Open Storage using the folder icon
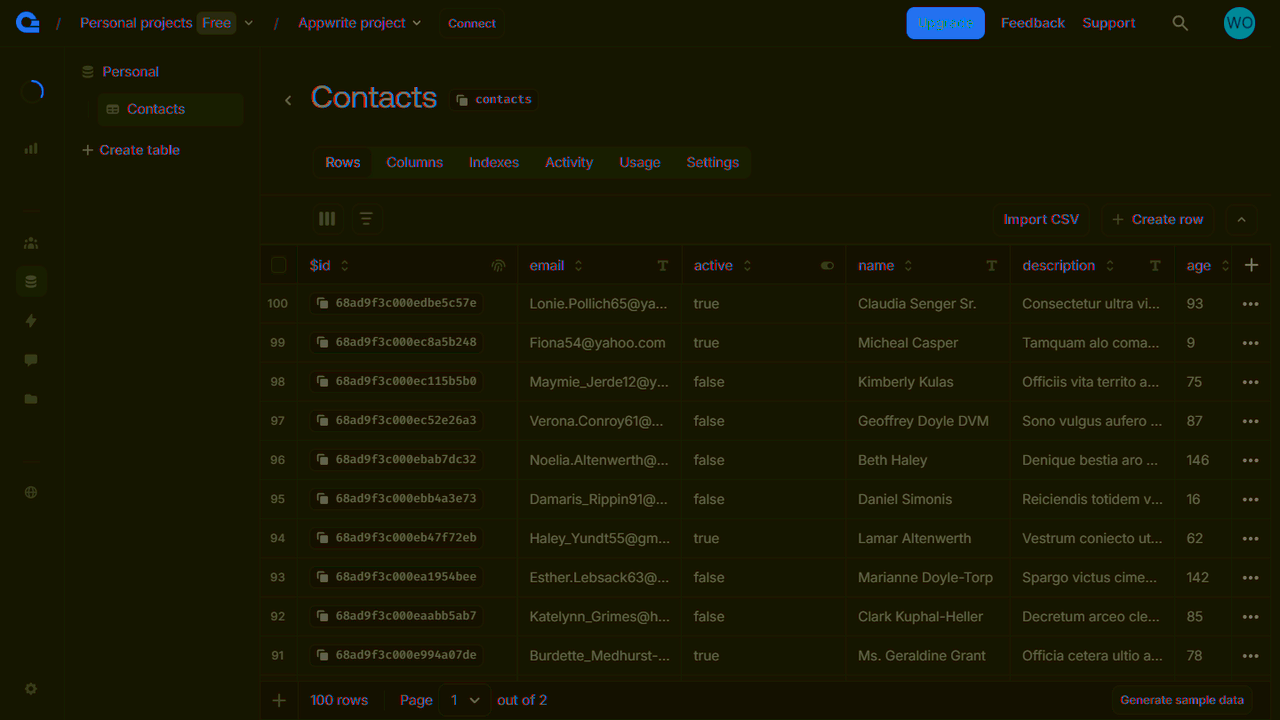1280x720 pixels. click(30, 398)
